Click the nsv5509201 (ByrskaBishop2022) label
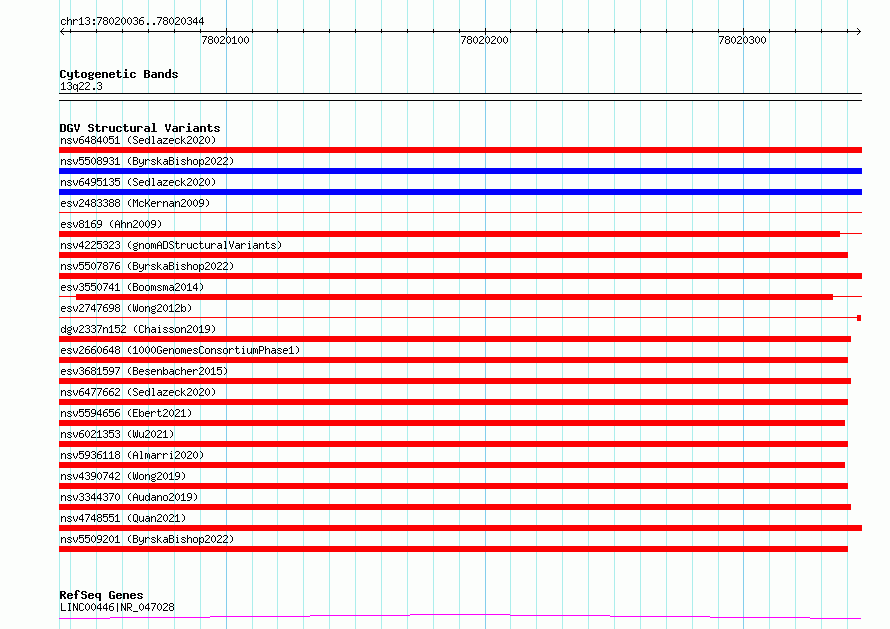Image resolution: width=890 pixels, height=629 pixels. [x=147, y=539]
